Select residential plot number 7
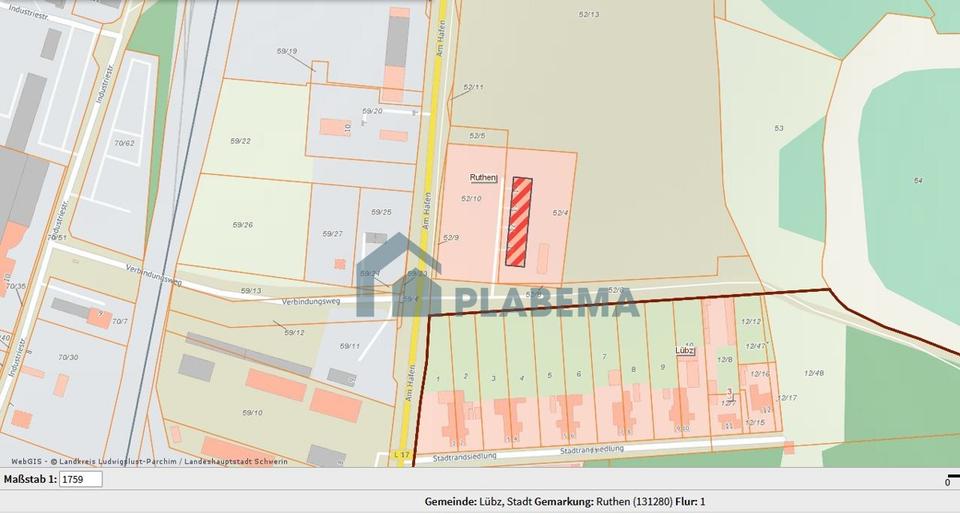The image size is (960, 514). tap(603, 356)
